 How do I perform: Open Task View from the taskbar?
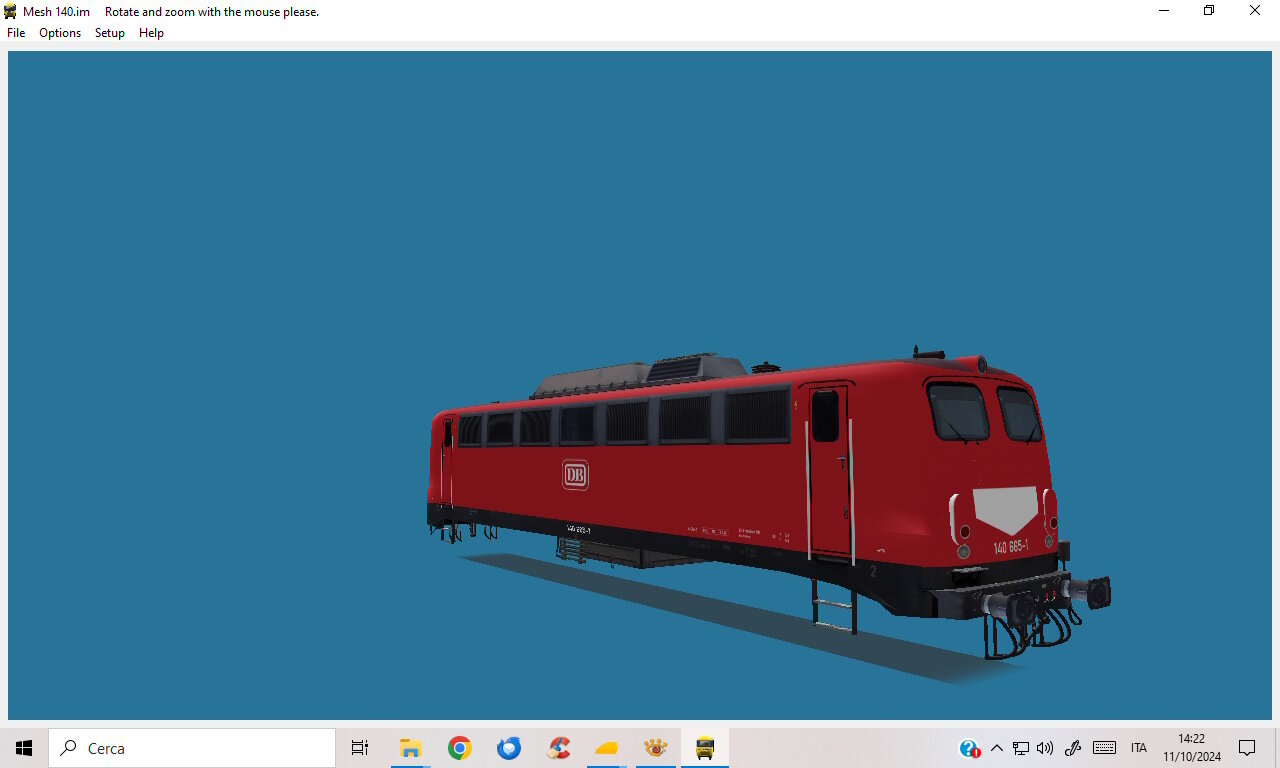click(360, 748)
